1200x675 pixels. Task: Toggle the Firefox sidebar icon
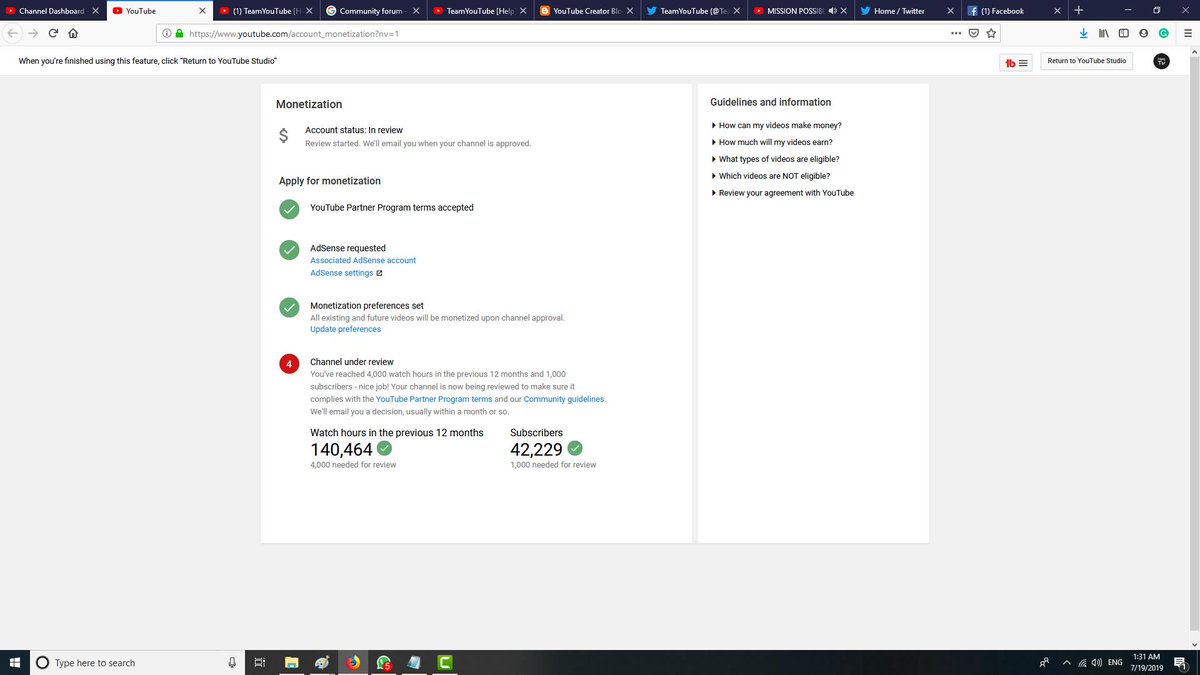pyautogui.click(x=1124, y=32)
